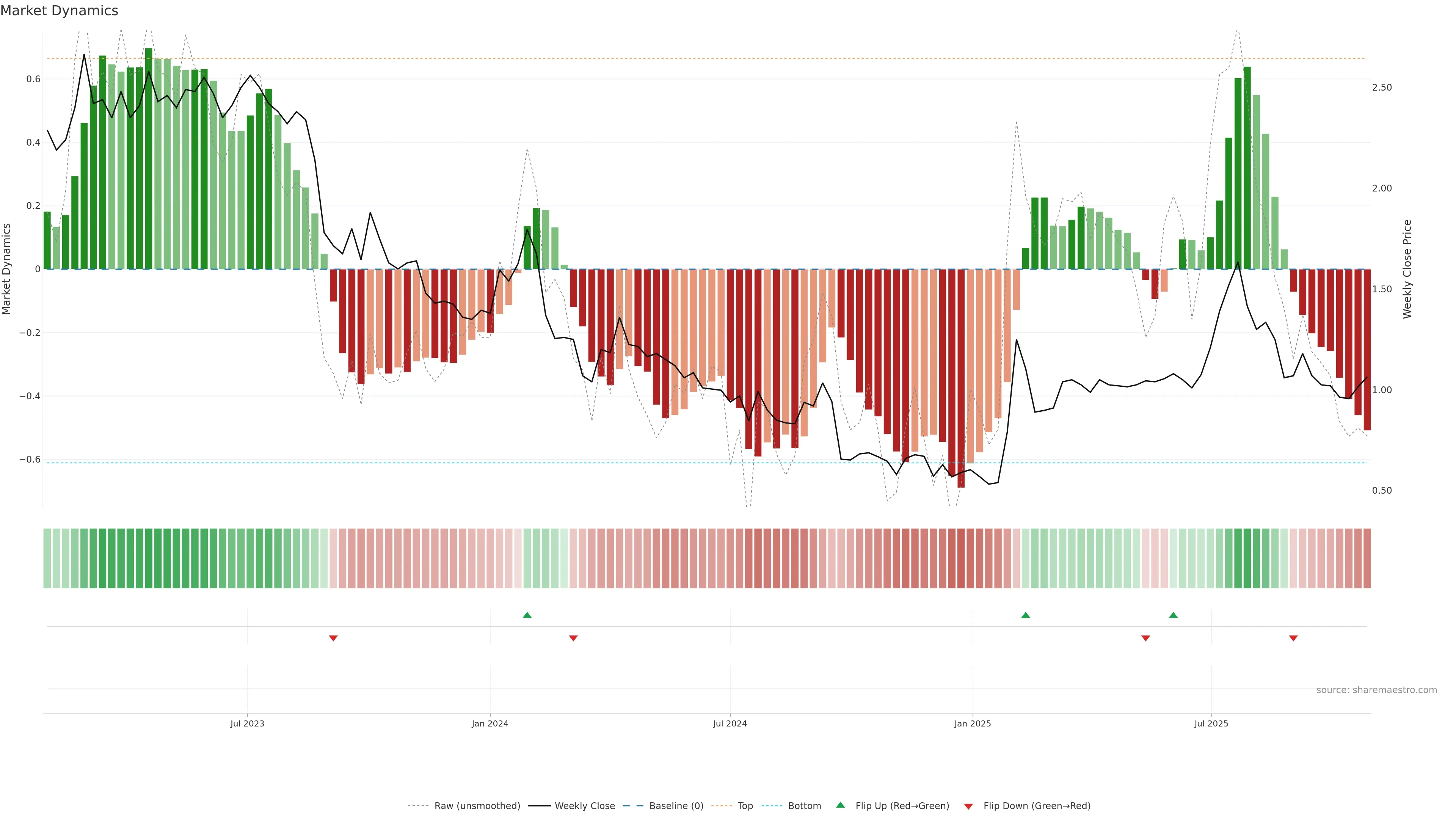The width and height of the screenshot is (1456, 819).
Task: Click the Bottom legend label
Action: 804,806
